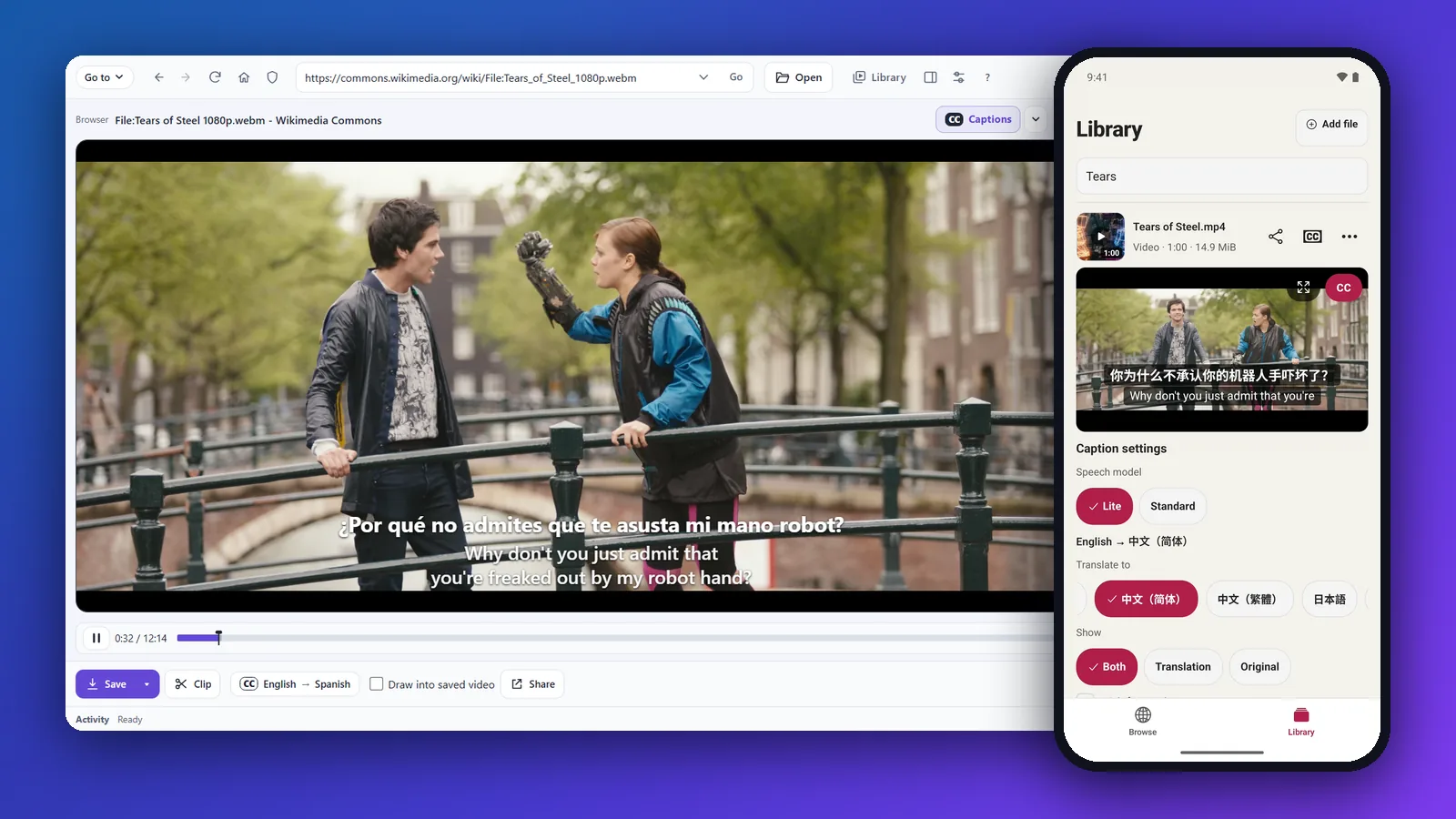Toggle the Captions button
Screen dimensions: 1456x819
pos(978,119)
